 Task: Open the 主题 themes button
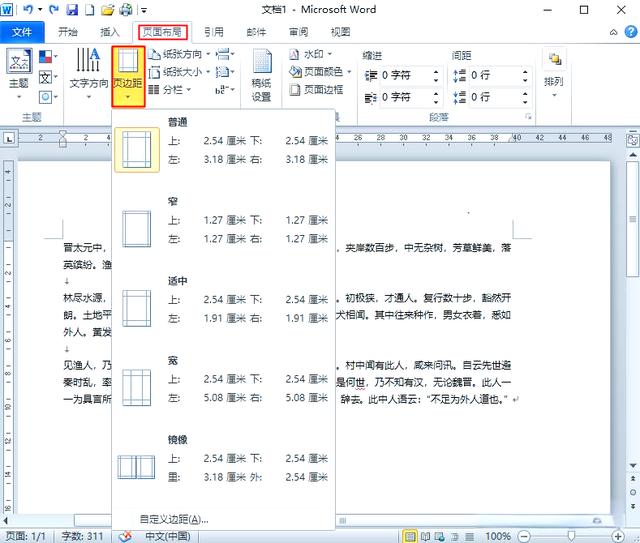point(19,74)
